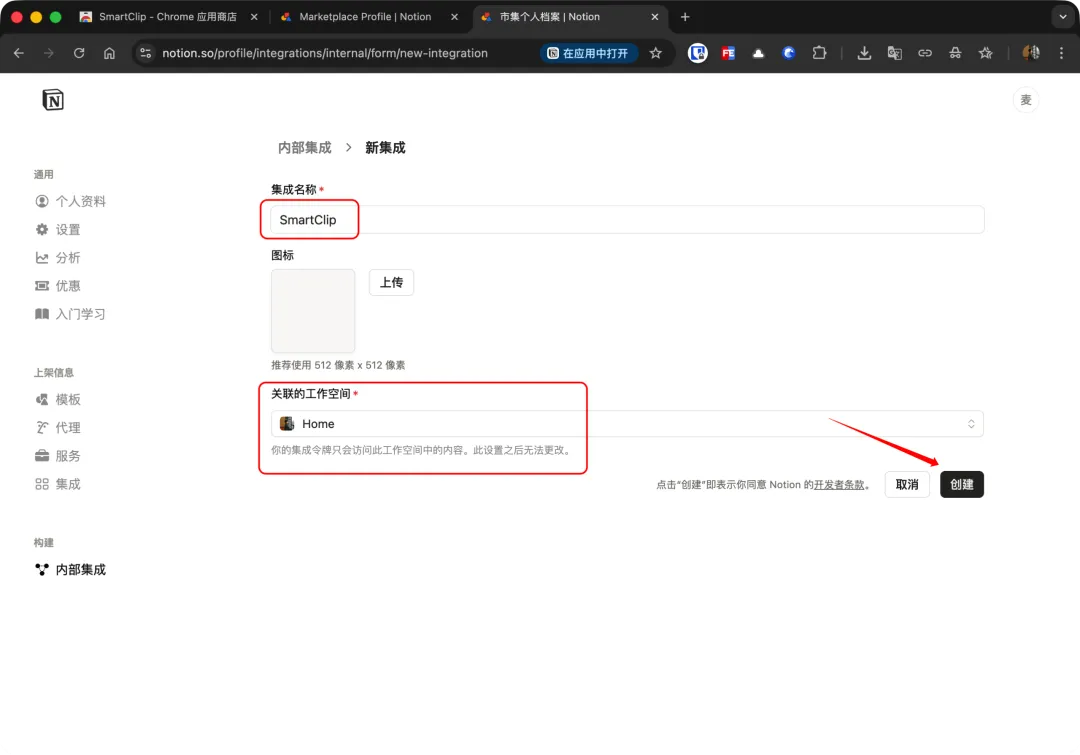The image size is (1080, 755).
Task: Click the star bookmarks extension icon
Action: point(986,53)
